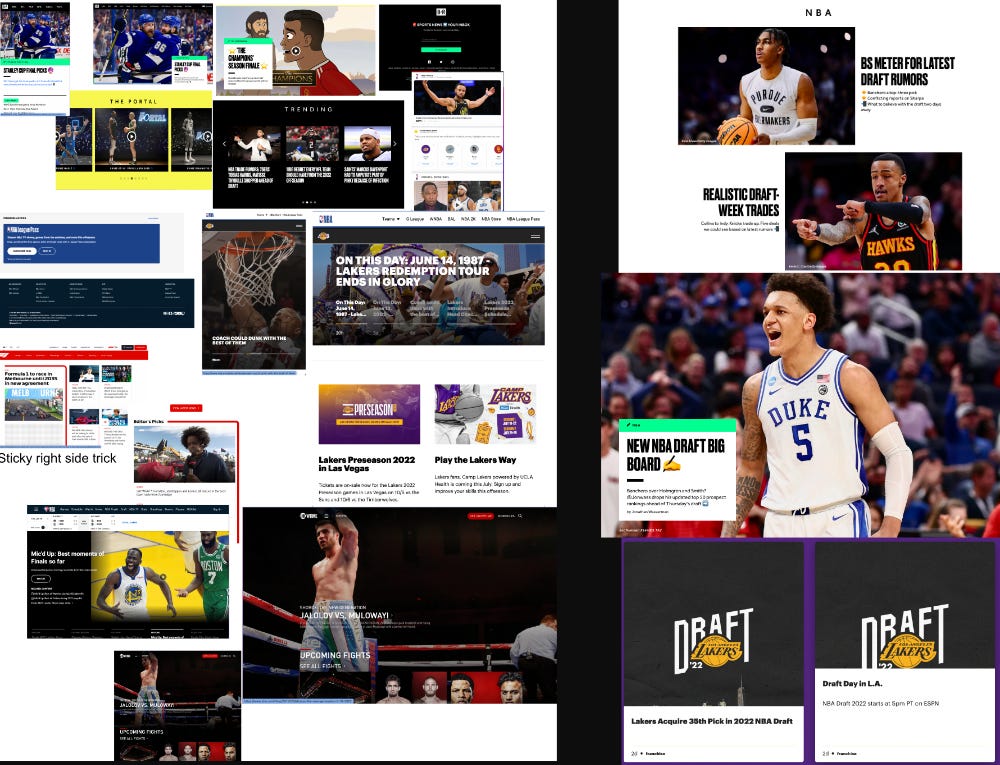1000x765 pixels.
Task: Click the Trending carousel next arrow
Action: [395, 143]
